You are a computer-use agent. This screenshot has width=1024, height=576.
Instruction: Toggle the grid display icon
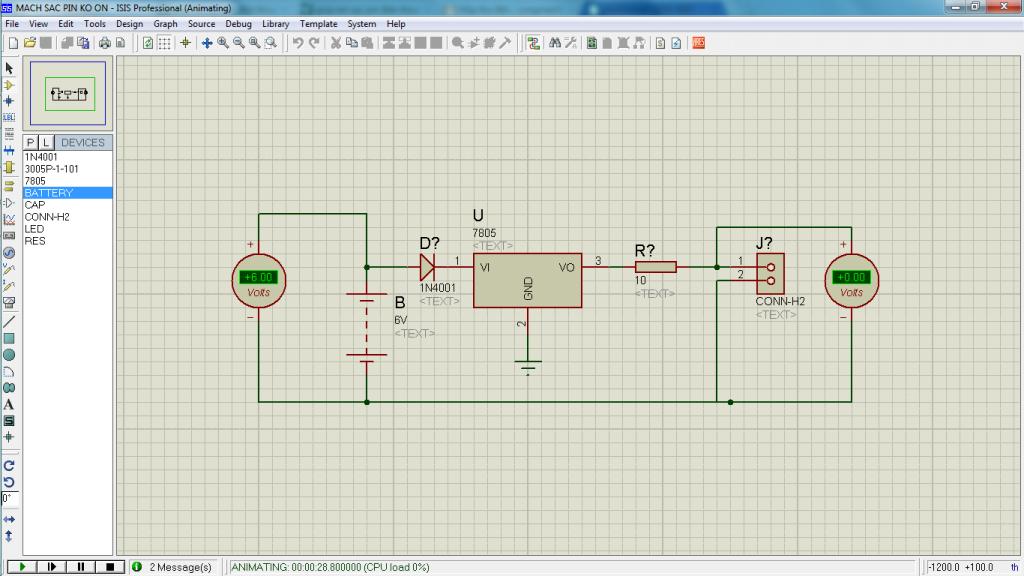[x=164, y=43]
